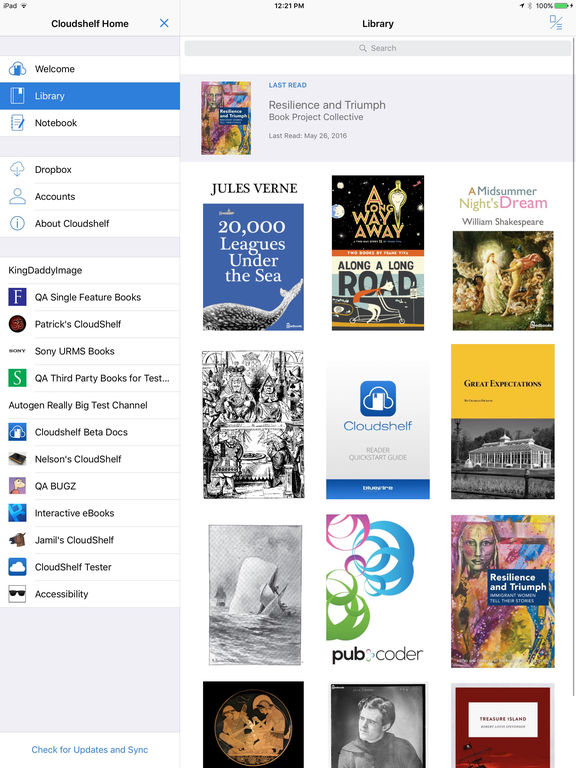Tap the Patrick's CloudShelf red icon
The width and height of the screenshot is (576, 768).
pyautogui.click(x=17, y=324)
